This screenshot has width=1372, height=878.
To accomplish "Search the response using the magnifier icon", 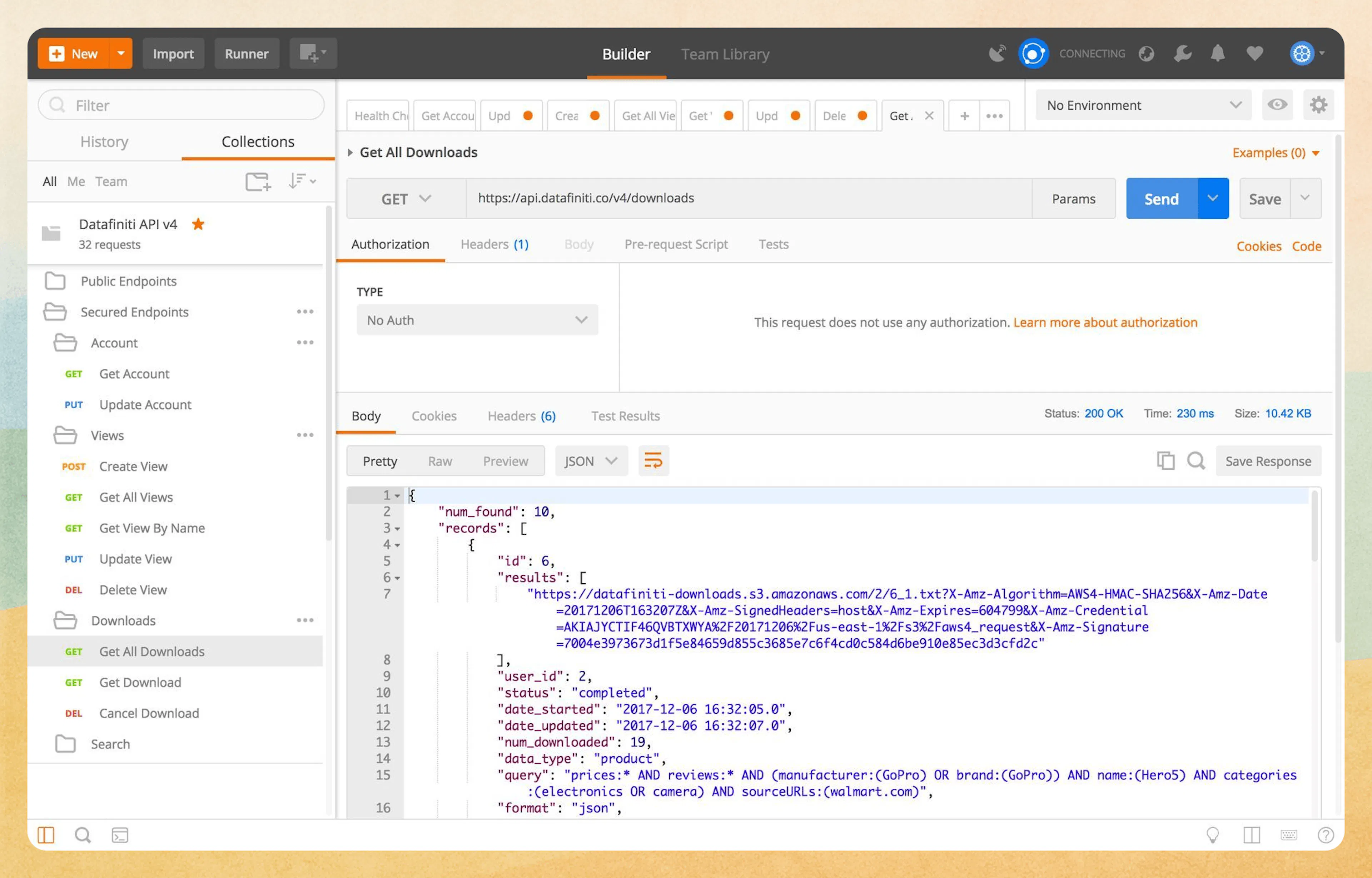I will click(1196, 461).
